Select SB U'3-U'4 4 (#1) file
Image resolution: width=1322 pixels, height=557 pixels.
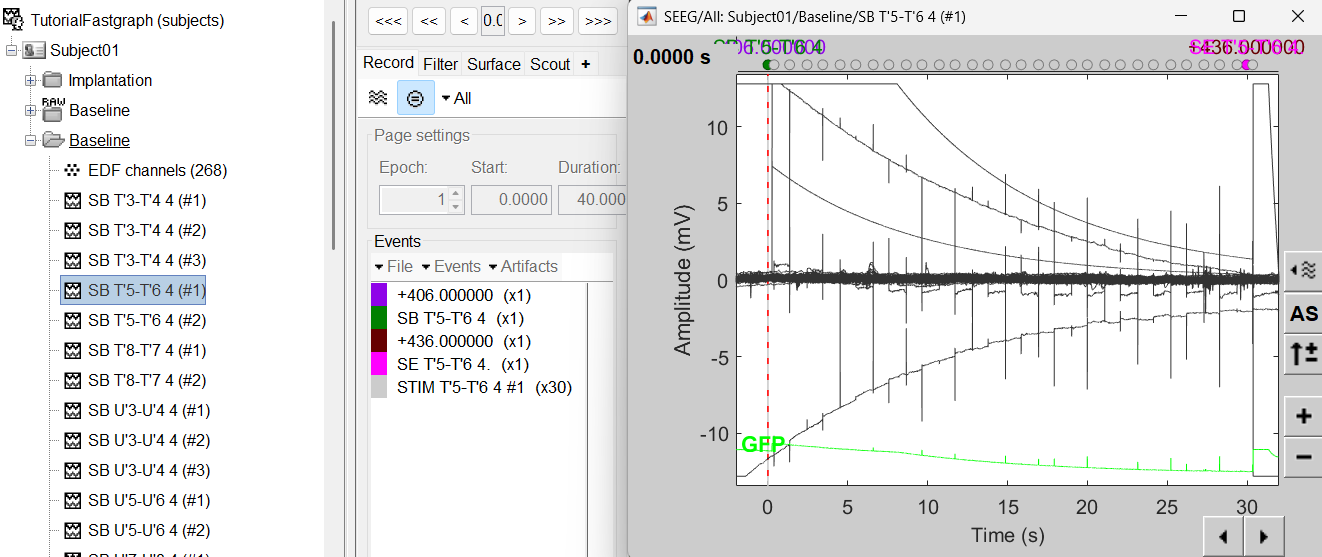[148, 410]
